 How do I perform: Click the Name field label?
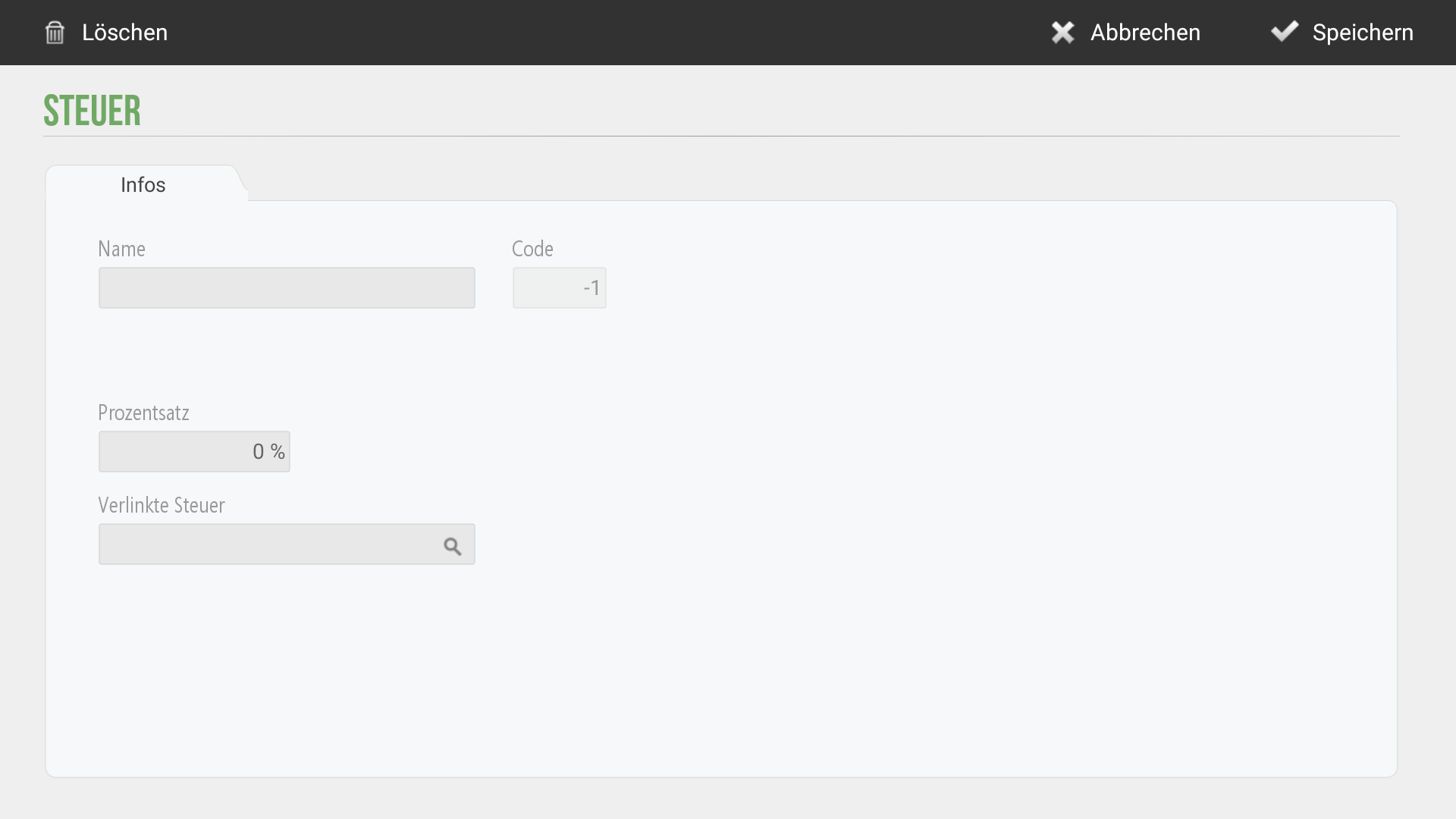[x=121, y=249]
